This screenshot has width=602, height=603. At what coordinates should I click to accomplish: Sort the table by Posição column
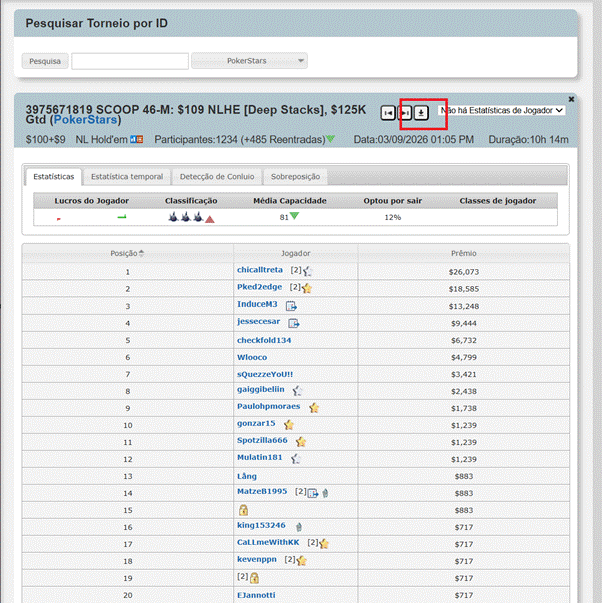(127, 253)
